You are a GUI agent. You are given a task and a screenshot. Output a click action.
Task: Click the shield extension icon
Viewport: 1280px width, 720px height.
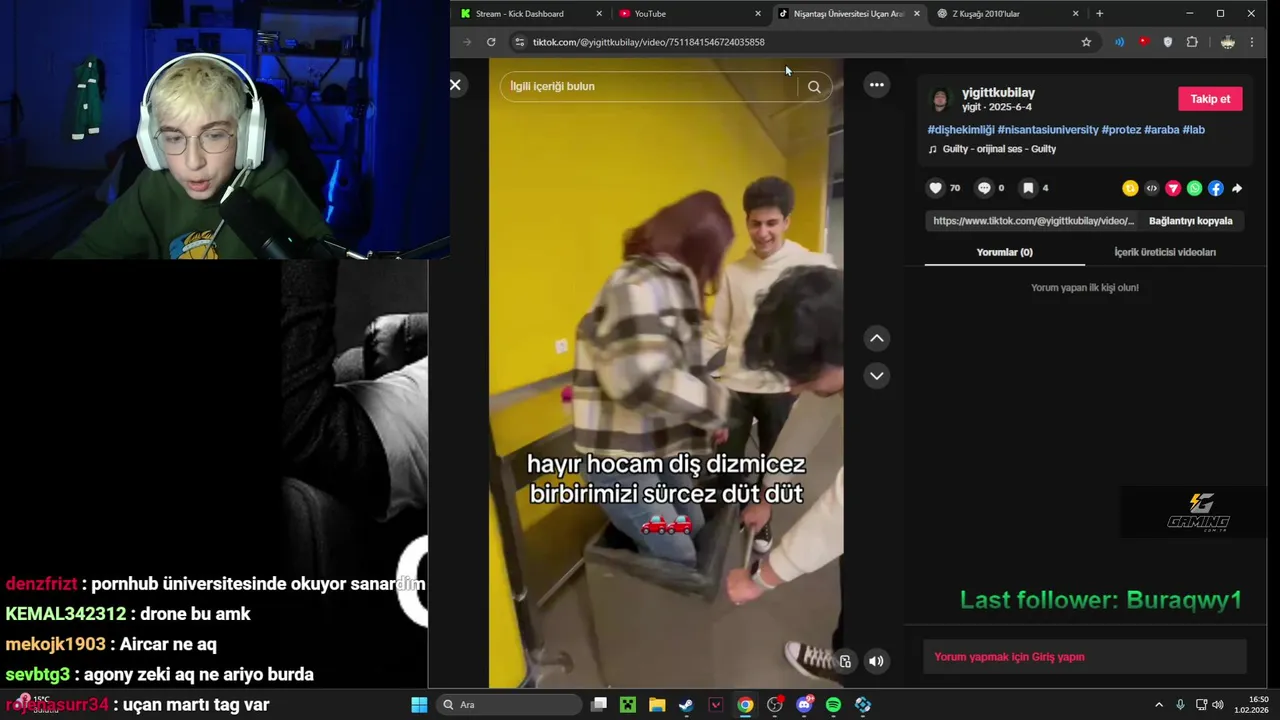coord(1167,42)
